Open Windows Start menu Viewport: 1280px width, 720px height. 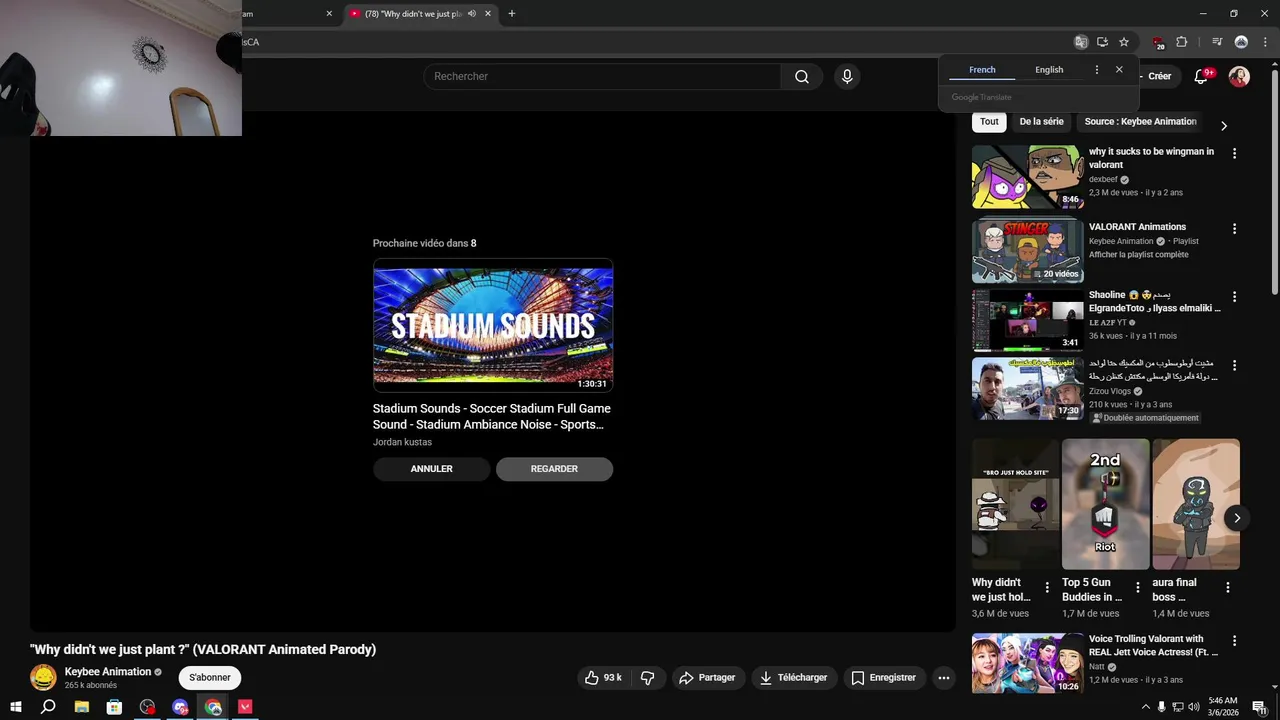point(15,707)
